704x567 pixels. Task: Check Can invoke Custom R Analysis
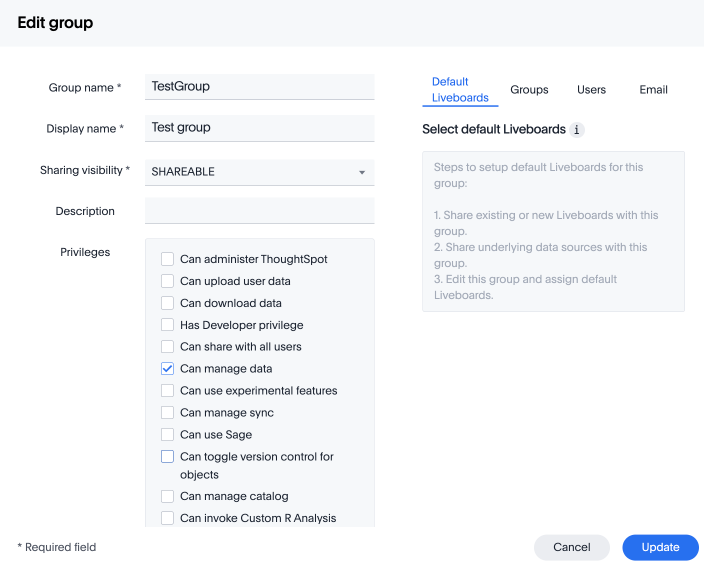(x=168, y=518)
